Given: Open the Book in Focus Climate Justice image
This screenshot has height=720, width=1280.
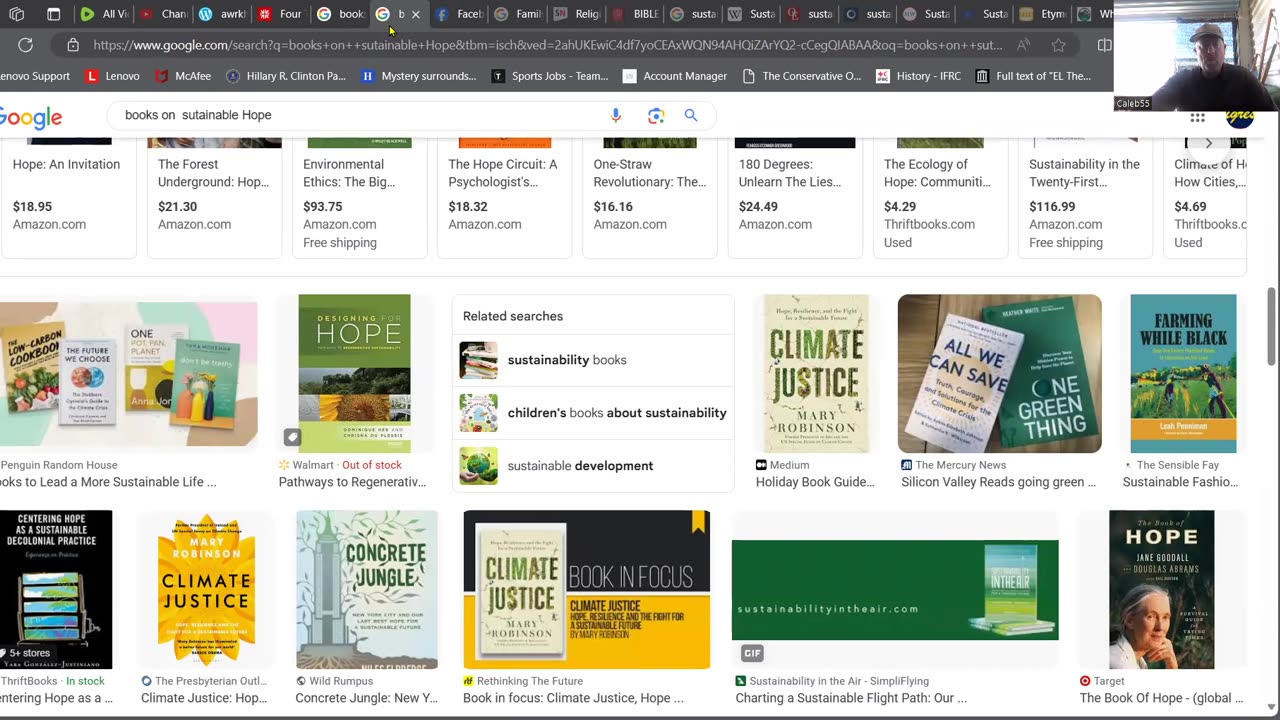Looking at the screenshot, I should [586, 589].
